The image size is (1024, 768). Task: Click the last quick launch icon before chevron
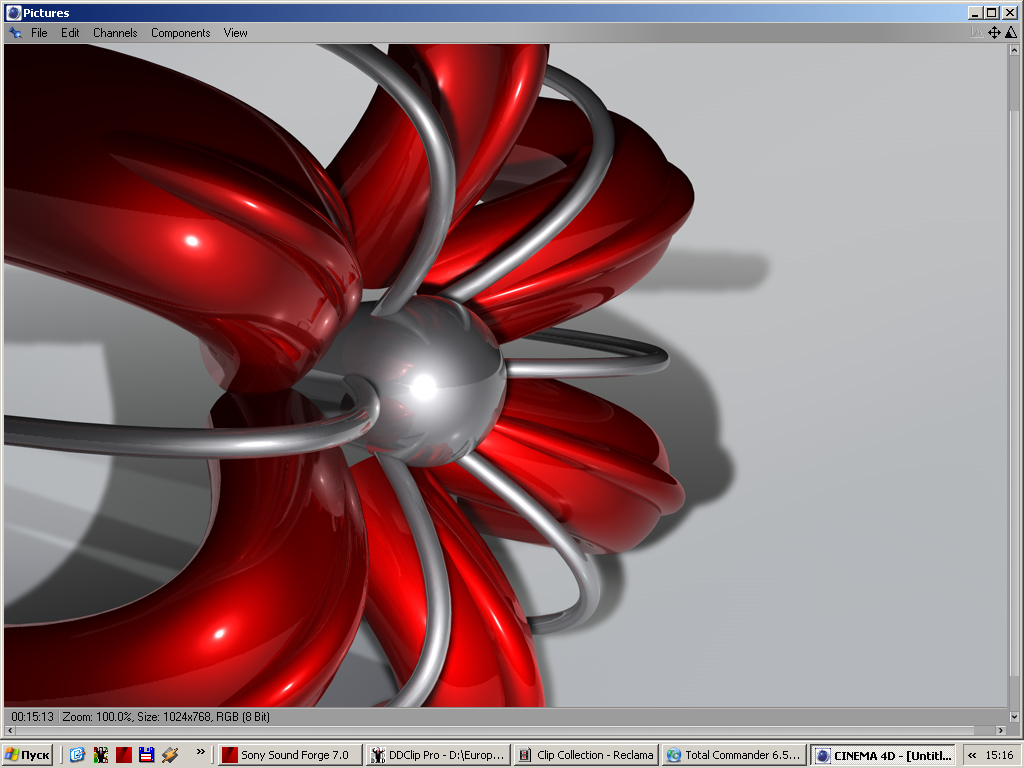169,755
